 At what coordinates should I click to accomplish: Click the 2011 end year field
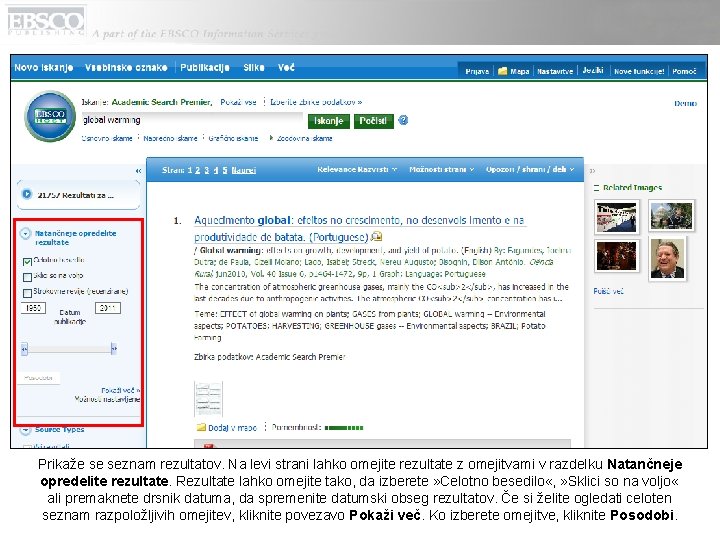click(108, 308)
